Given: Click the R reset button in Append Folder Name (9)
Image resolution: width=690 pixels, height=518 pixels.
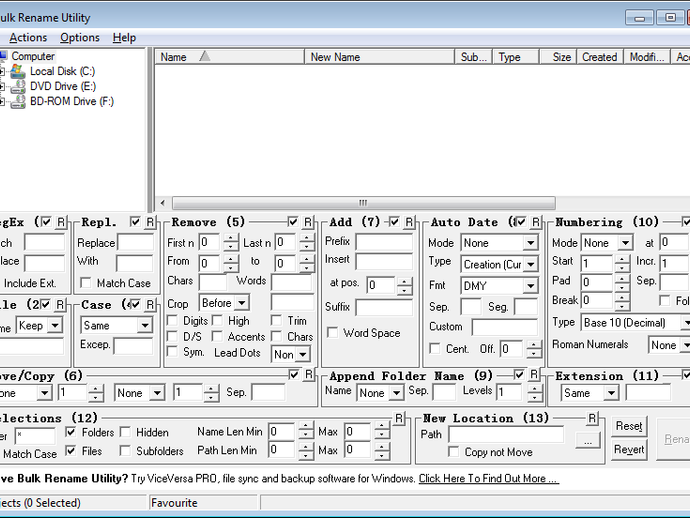Looking at the screenshot, I should coord(534,375).
